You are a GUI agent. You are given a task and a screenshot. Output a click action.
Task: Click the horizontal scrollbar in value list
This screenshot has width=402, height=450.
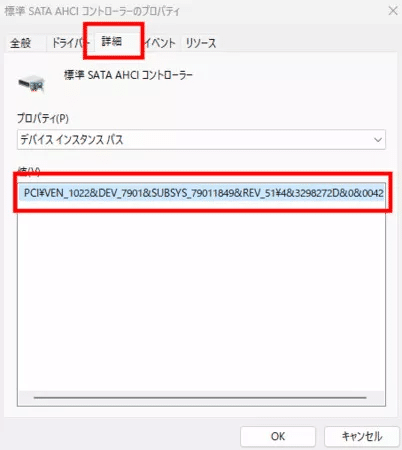pos(200,398)
